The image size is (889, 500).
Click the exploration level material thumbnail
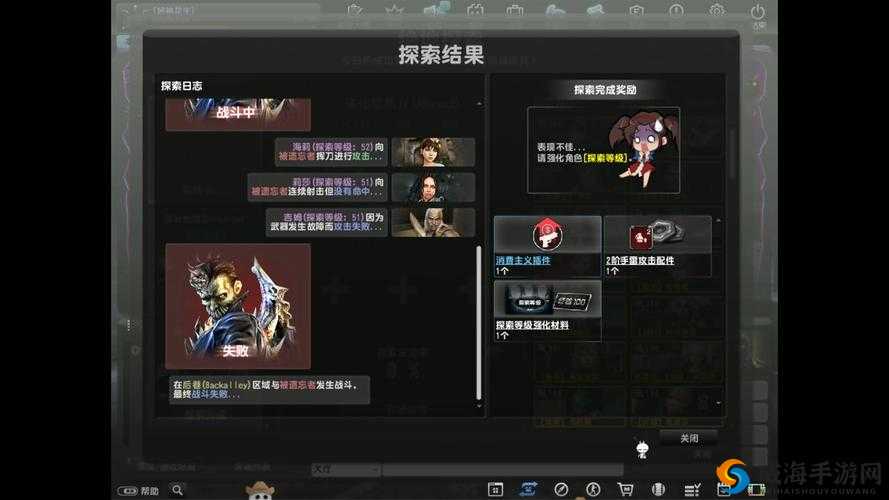(x=547, y=300)
